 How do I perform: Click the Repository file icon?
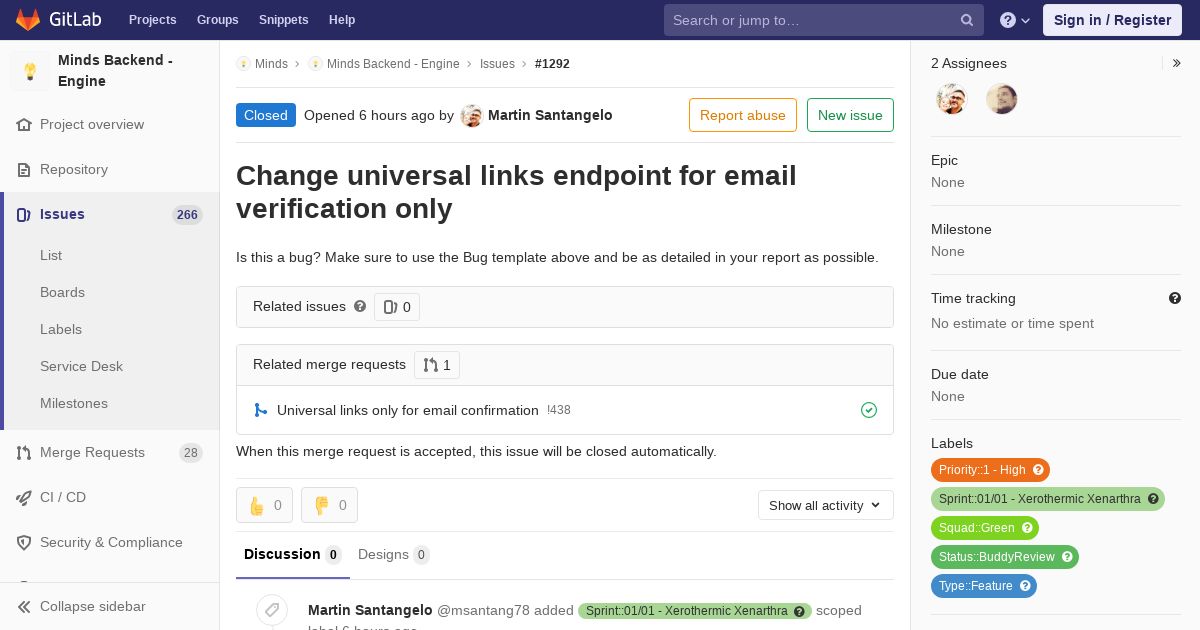point(24,170)
